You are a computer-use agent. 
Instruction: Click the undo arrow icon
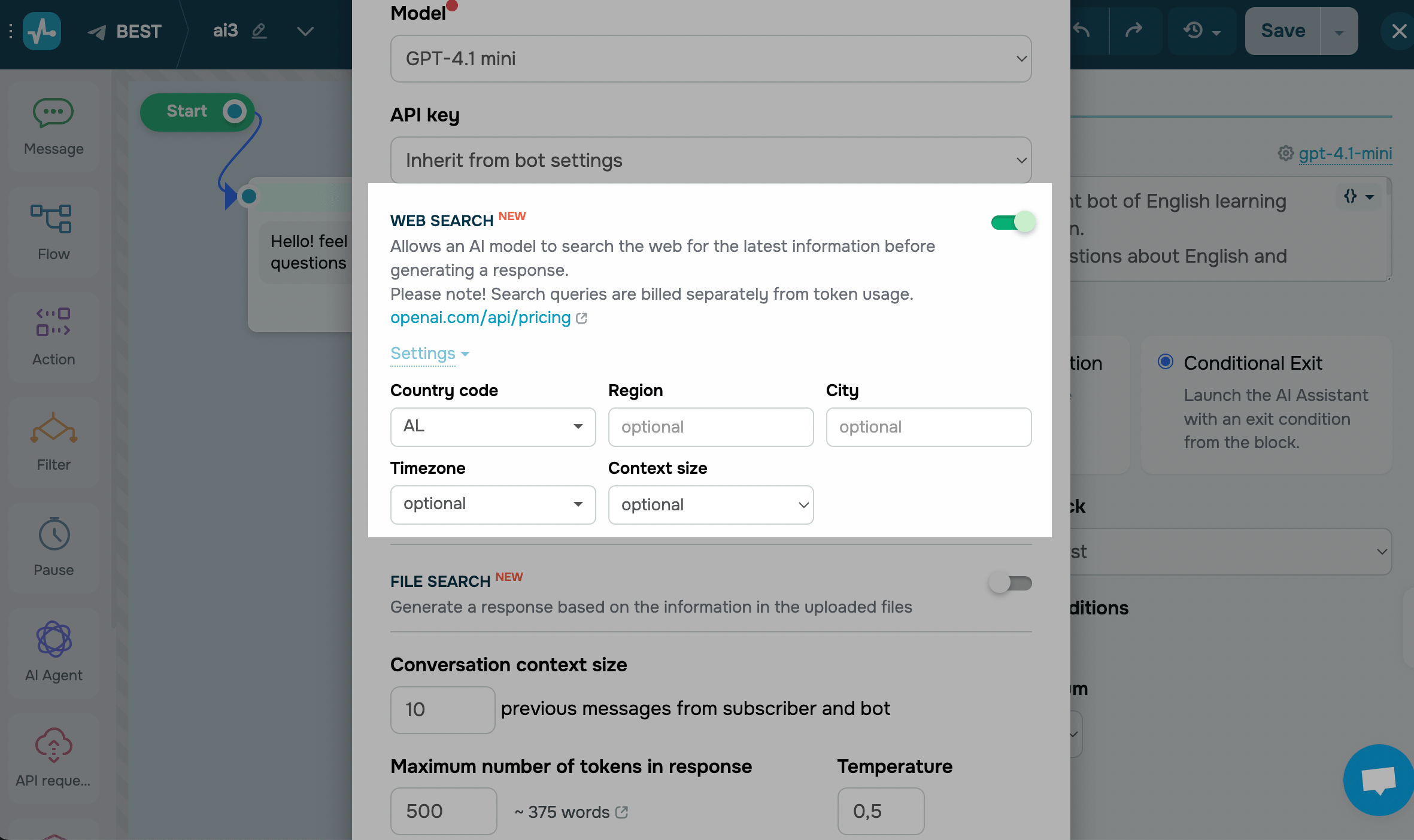tap(1081, 31)
